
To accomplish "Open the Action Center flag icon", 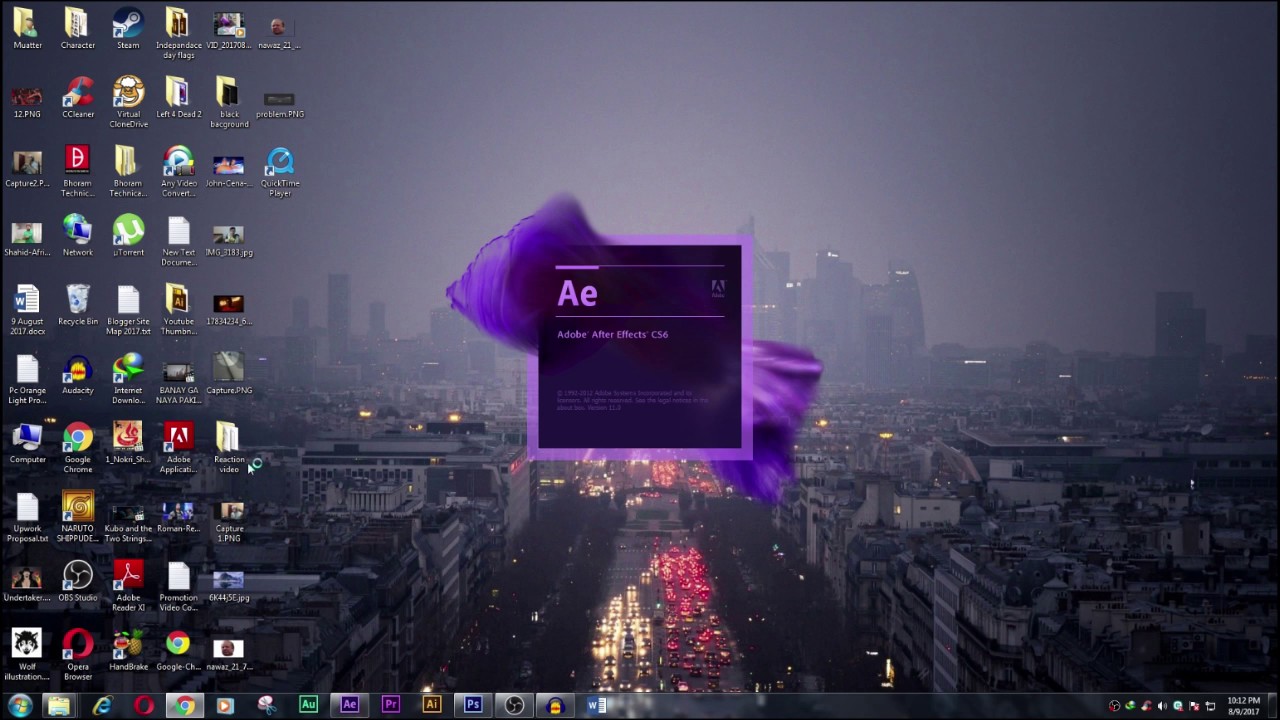I will (1194, 706).
